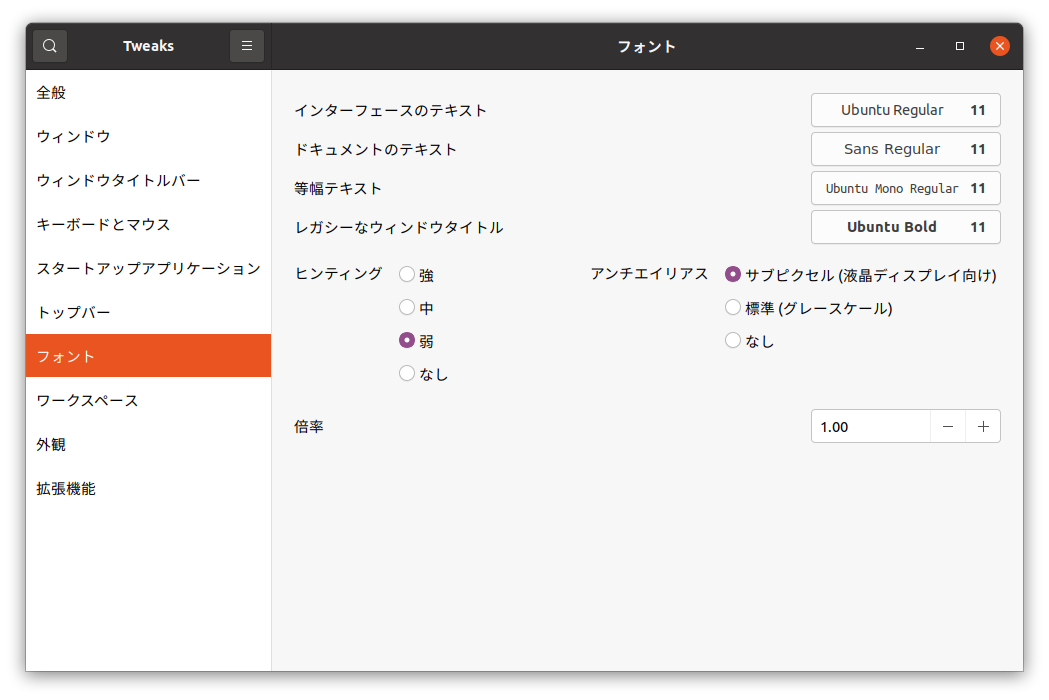
Task: Select the 強 hinting radio button
Action: 407,274
